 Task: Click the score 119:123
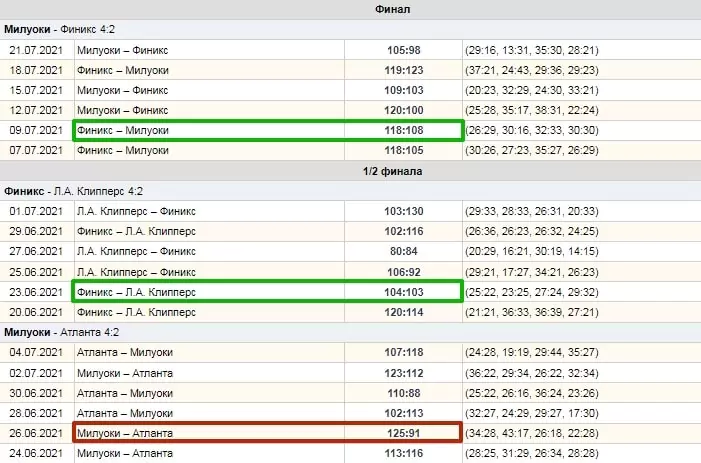[x=404, y=70]
